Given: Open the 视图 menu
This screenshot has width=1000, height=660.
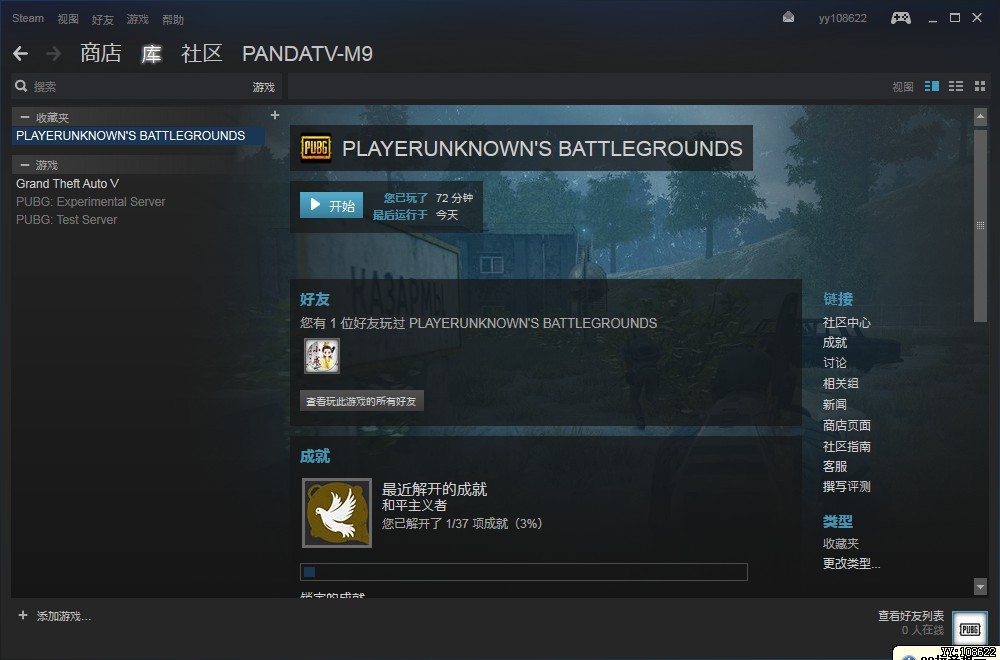Looking at the screenshot, I should (68, 19).
